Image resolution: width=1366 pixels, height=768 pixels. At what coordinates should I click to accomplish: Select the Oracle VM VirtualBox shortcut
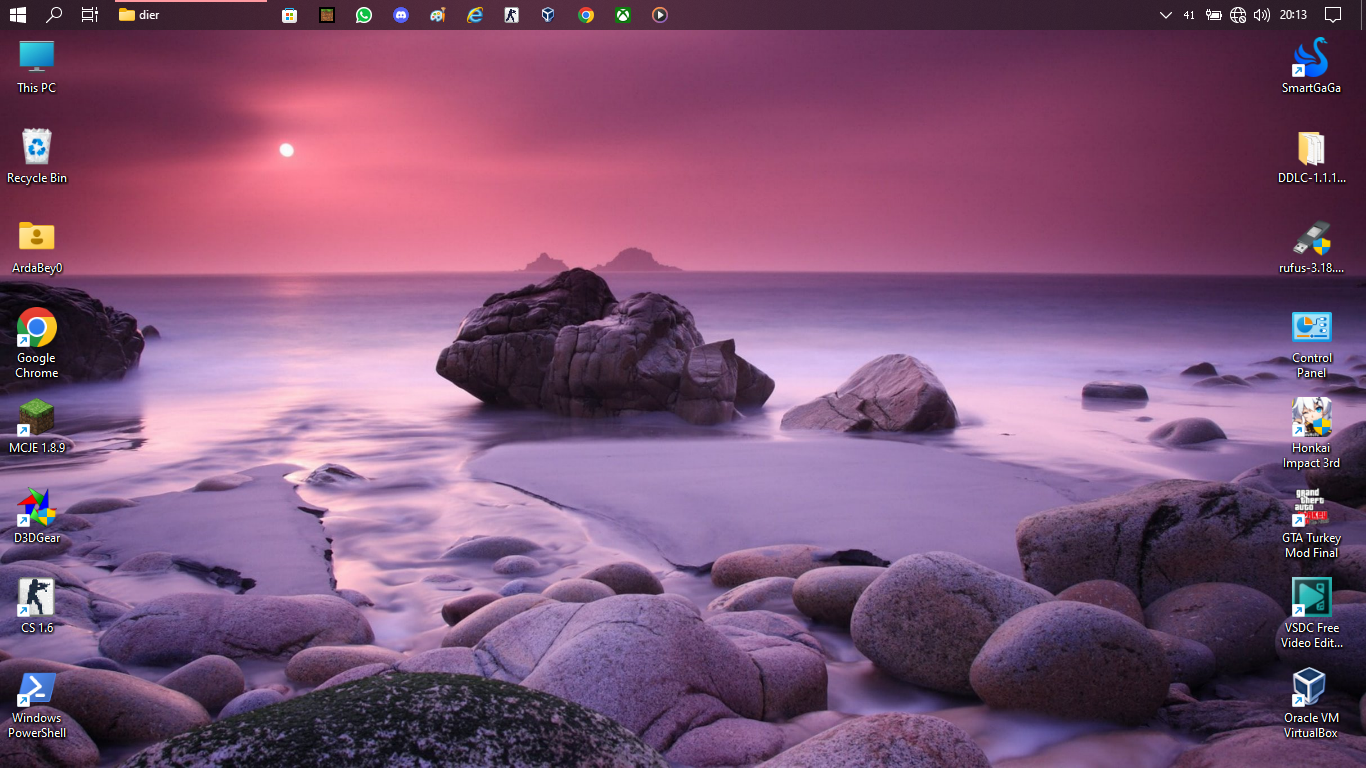pos(1311,700)
